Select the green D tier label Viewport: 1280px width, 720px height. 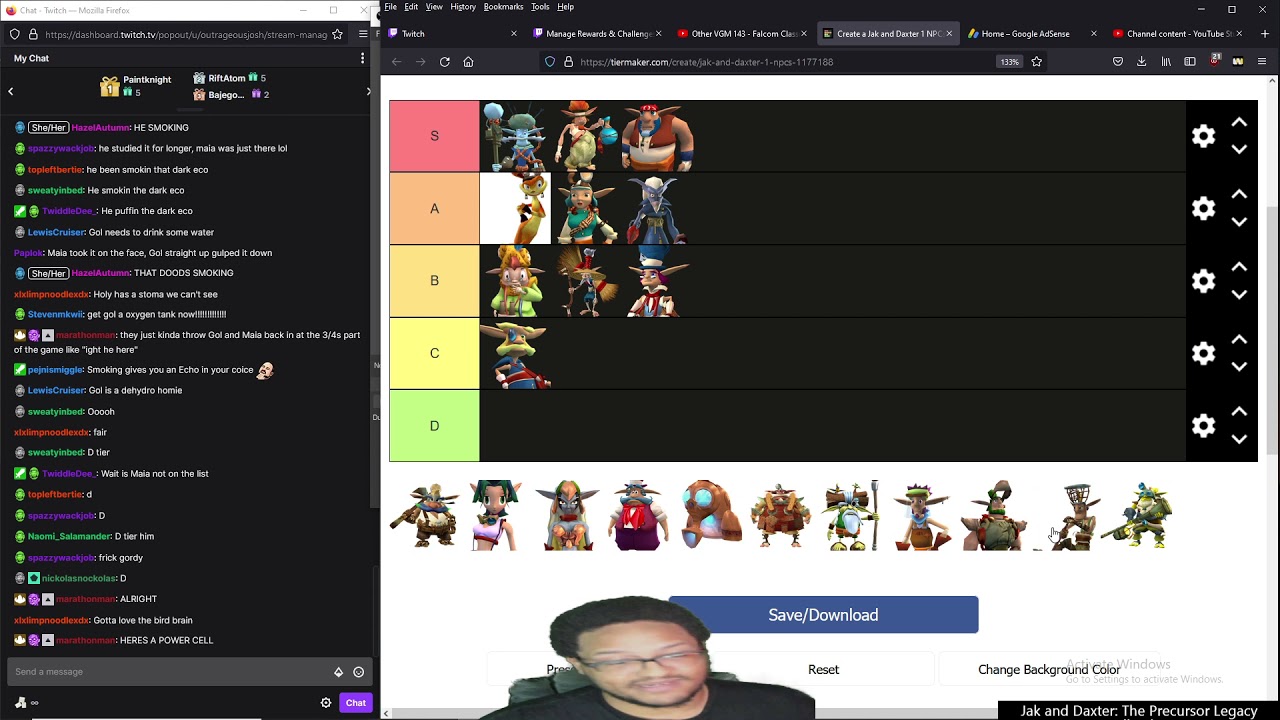click(x=434, y=426)
